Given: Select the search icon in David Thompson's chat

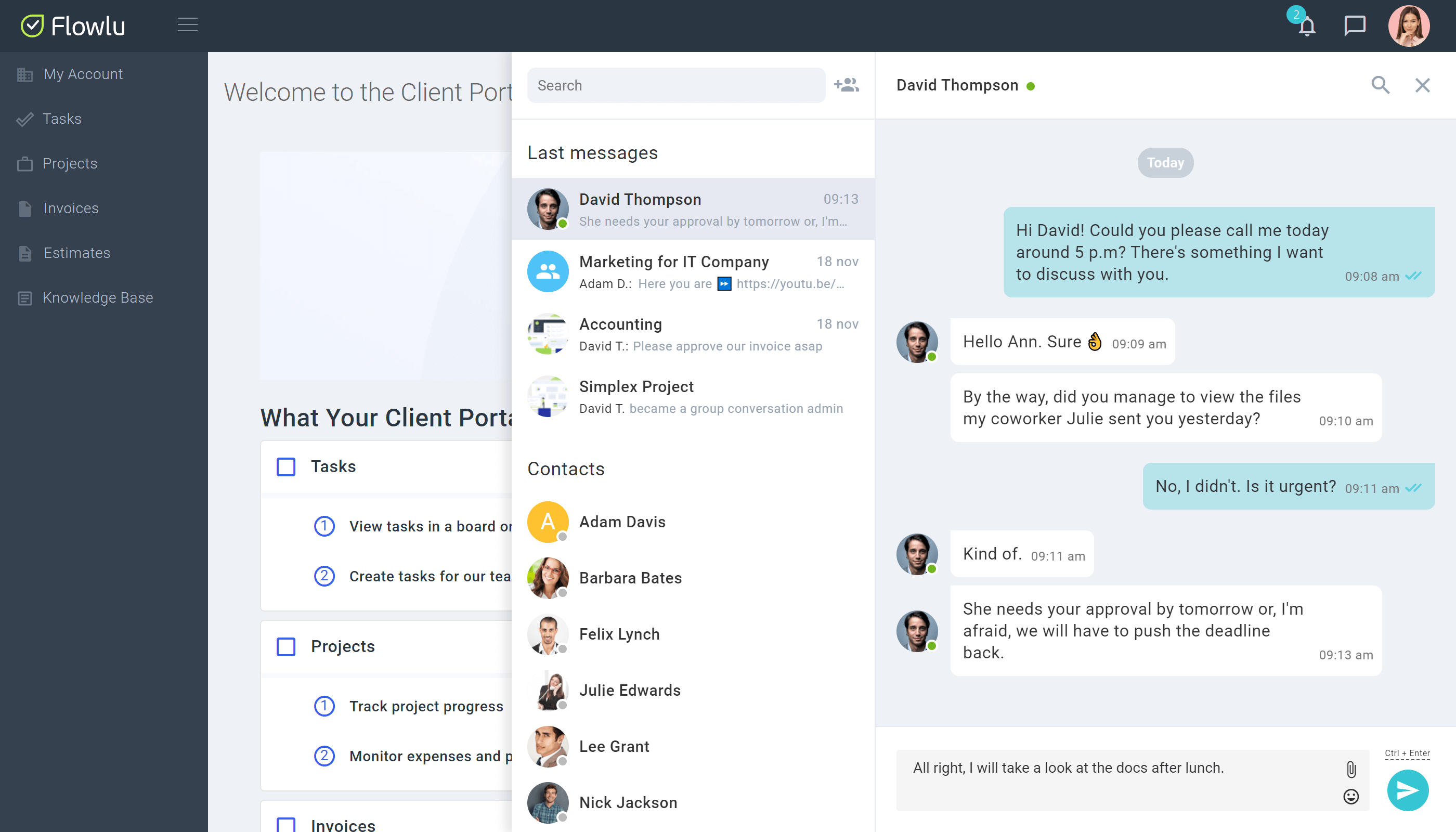Looking at the screenshot, I should tap(1381, 85).
